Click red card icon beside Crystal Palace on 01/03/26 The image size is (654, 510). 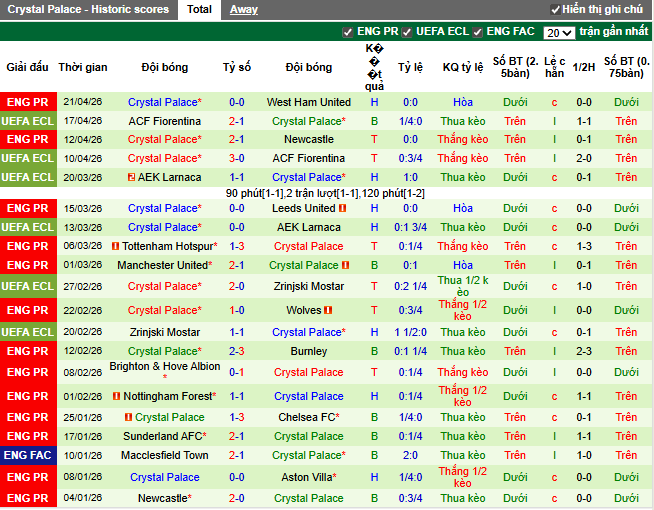point(346,265)
